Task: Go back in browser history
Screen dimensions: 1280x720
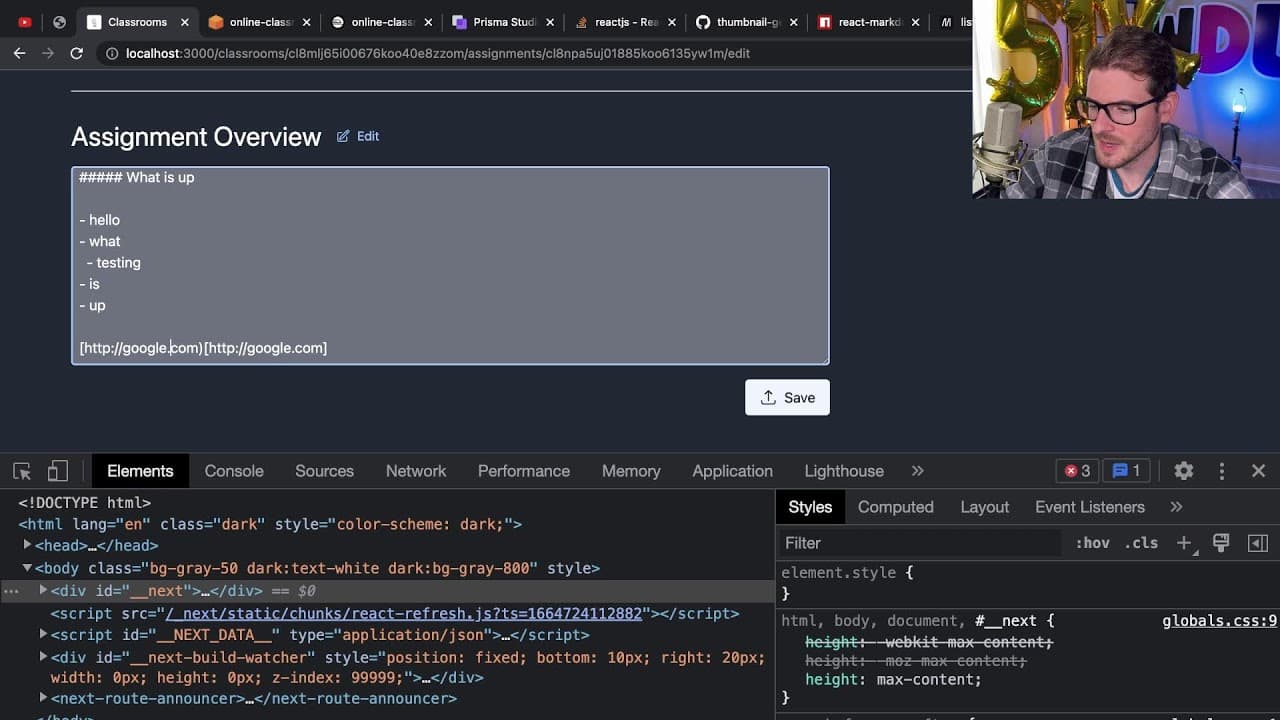Action: coord(19,53)
